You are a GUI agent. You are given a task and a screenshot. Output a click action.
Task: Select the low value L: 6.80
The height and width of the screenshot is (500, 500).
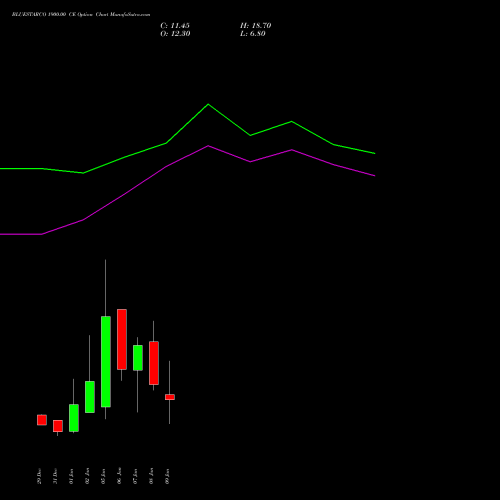coord(253,34)
